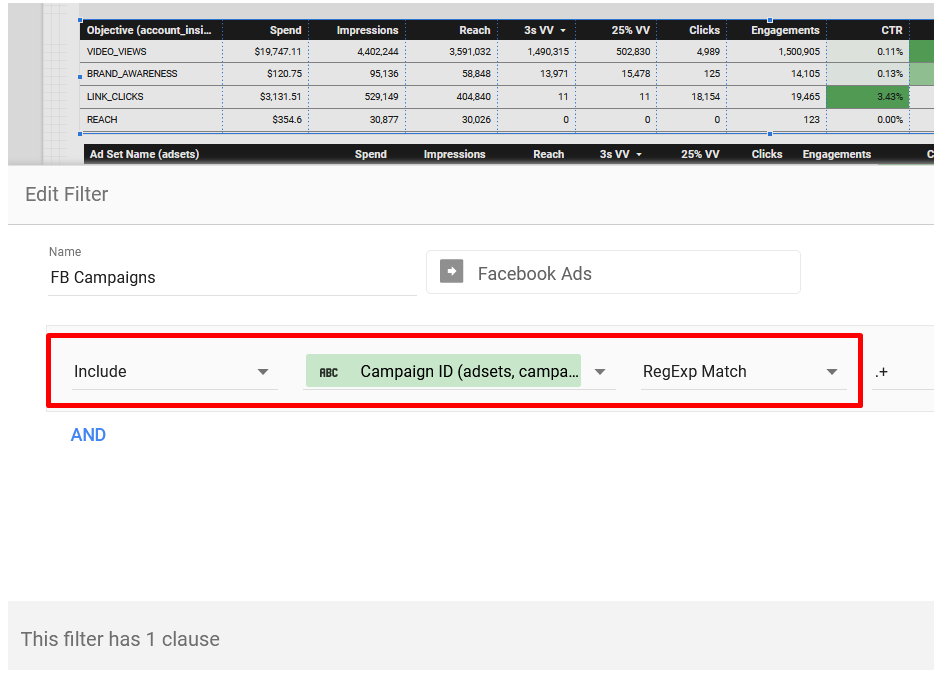Click the regex value field containing .+

tap(900, 372)
